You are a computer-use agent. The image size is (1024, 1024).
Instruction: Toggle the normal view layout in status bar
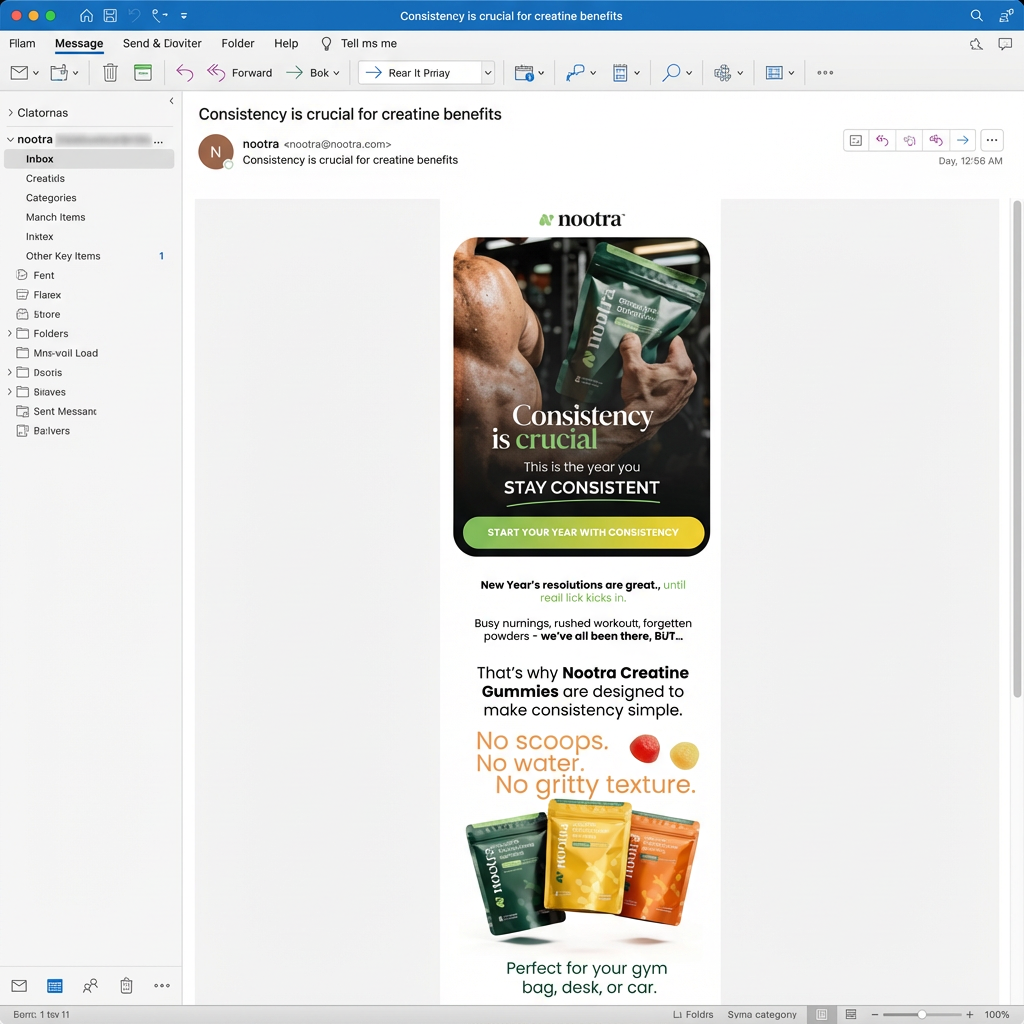[x=821, y=1014]
